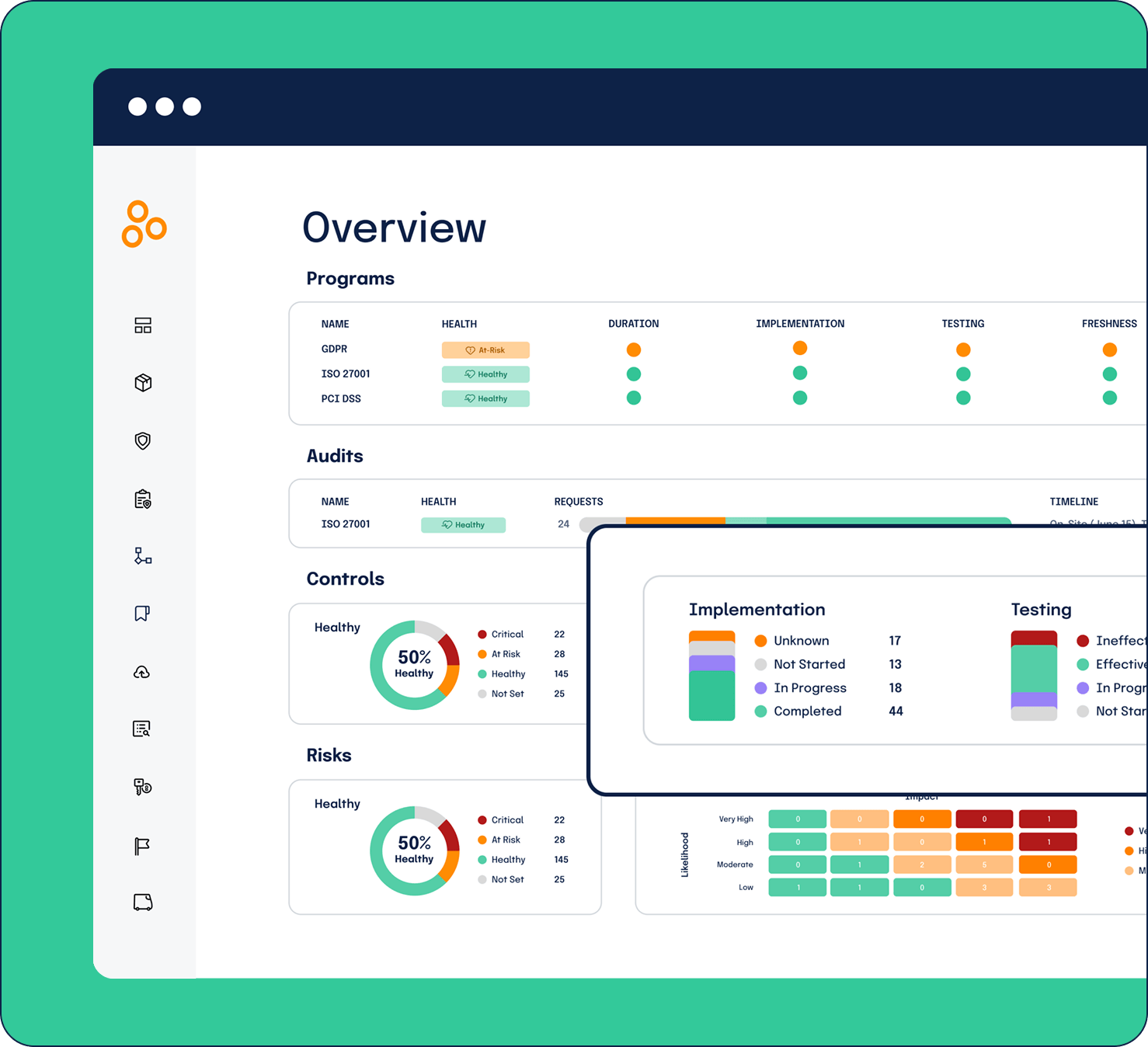Open the dashboard layout icon in sidebar
This screenshot has height=1047, width=1148.
pos(143,325)
